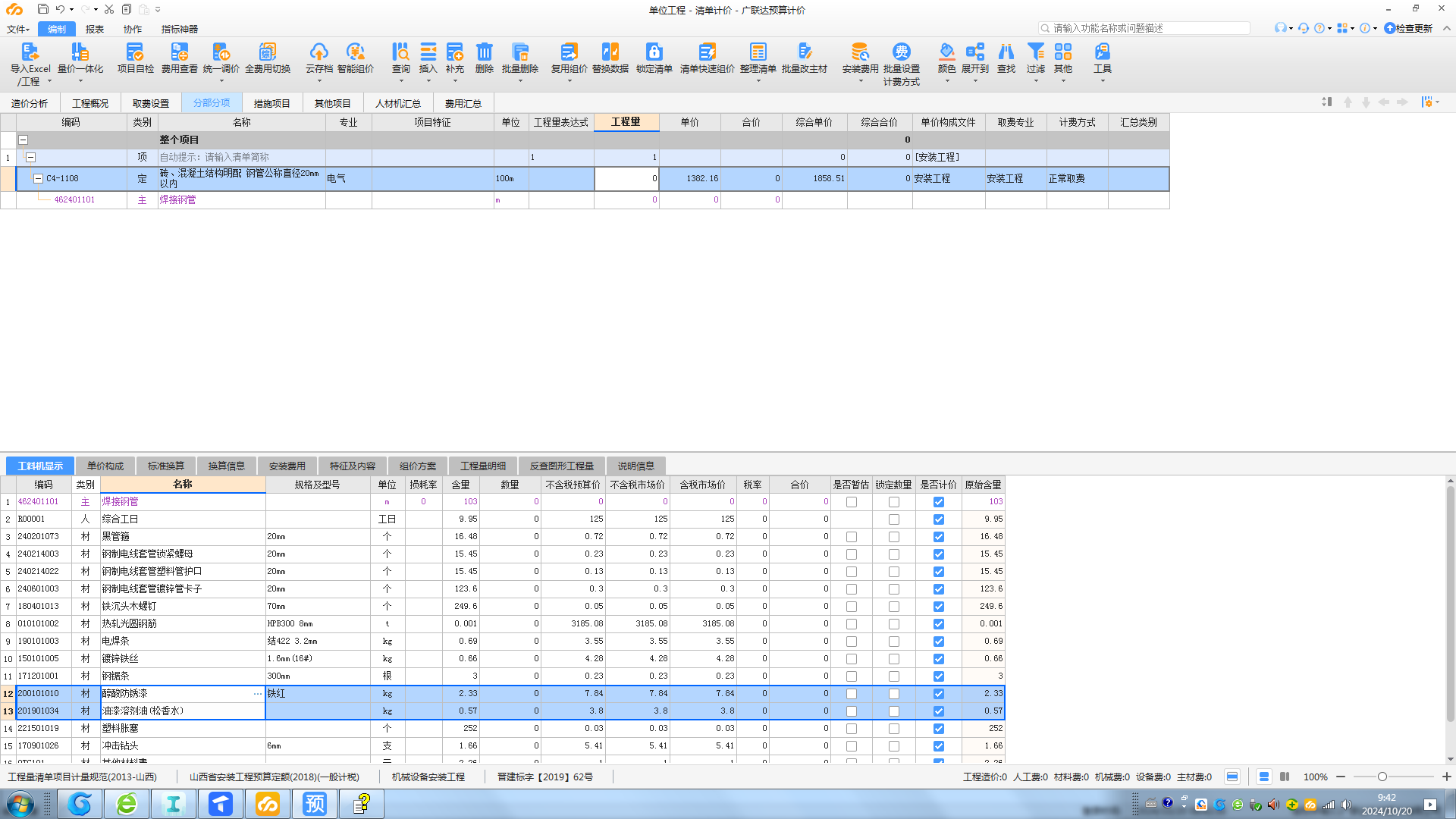This screenshot has height=819, width=1456.
Task: Click the 删除 delete trash icon
Action: (485, 52)
